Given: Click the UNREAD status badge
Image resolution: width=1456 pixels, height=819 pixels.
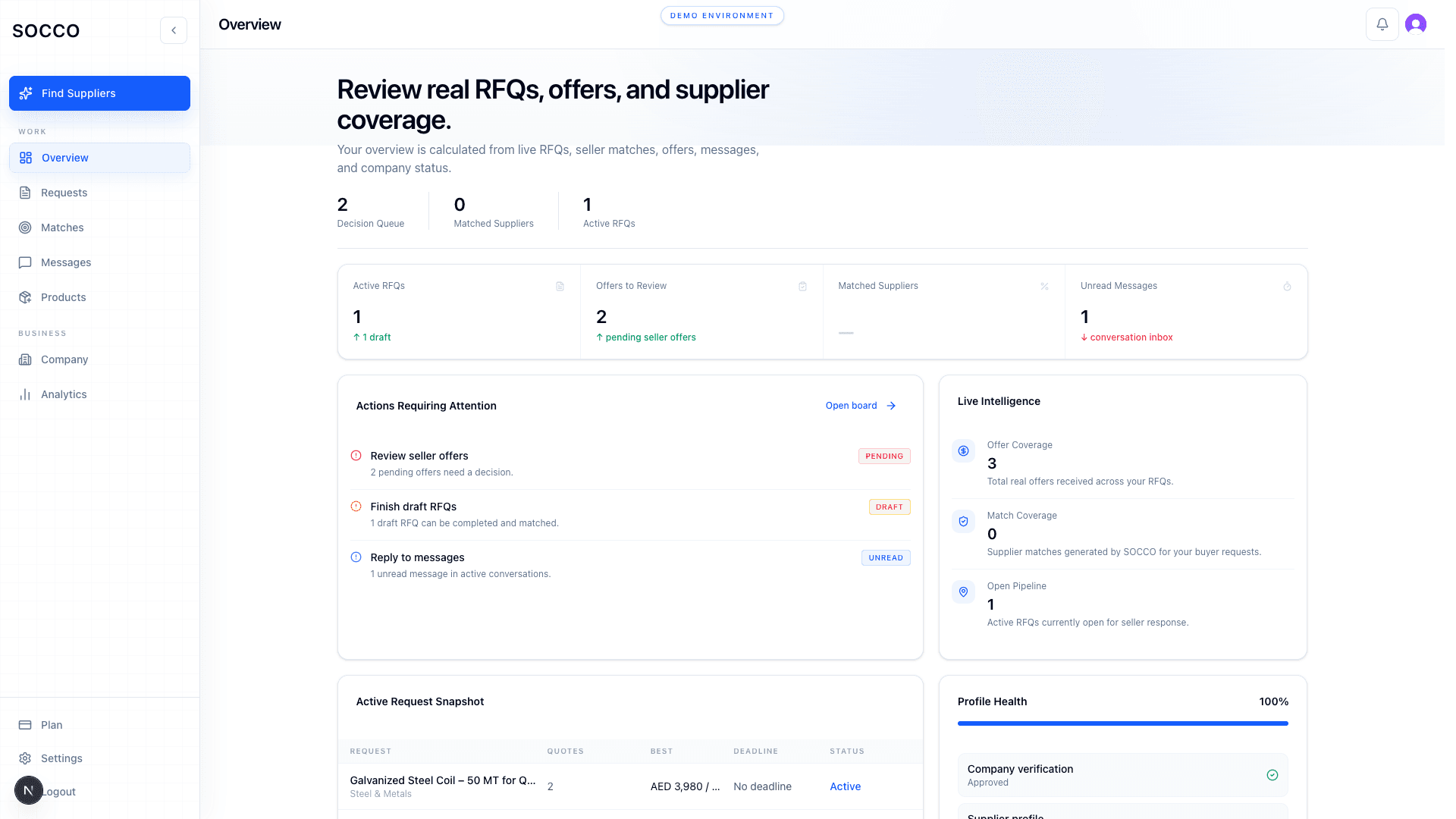Looking at the screenshot, I should coord(886,558).
